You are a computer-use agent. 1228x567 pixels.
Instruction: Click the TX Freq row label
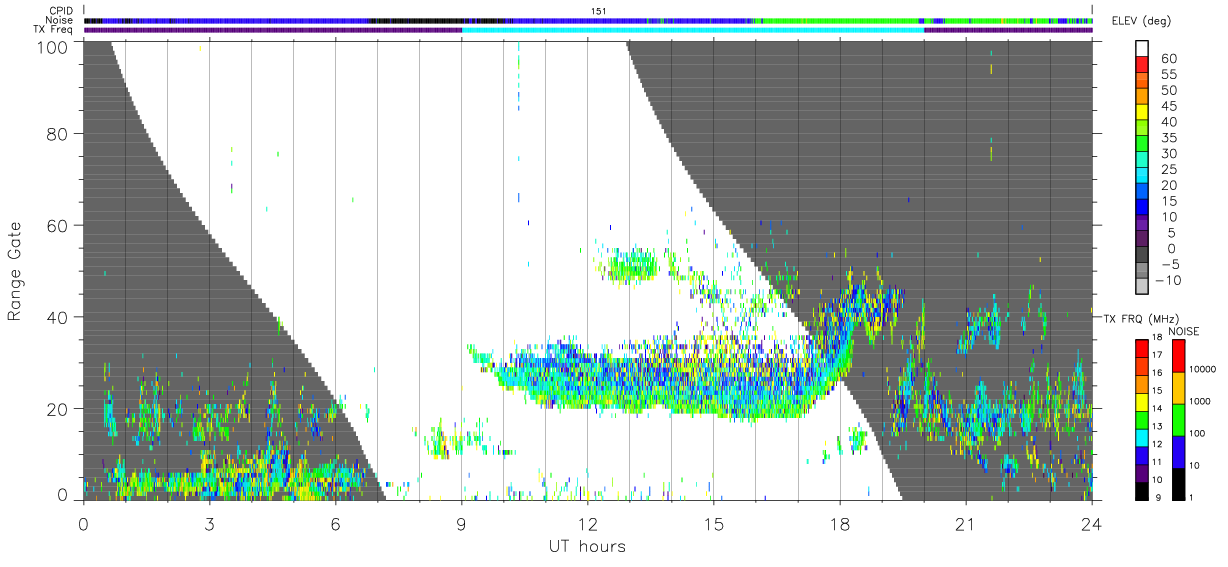[54, 30]
